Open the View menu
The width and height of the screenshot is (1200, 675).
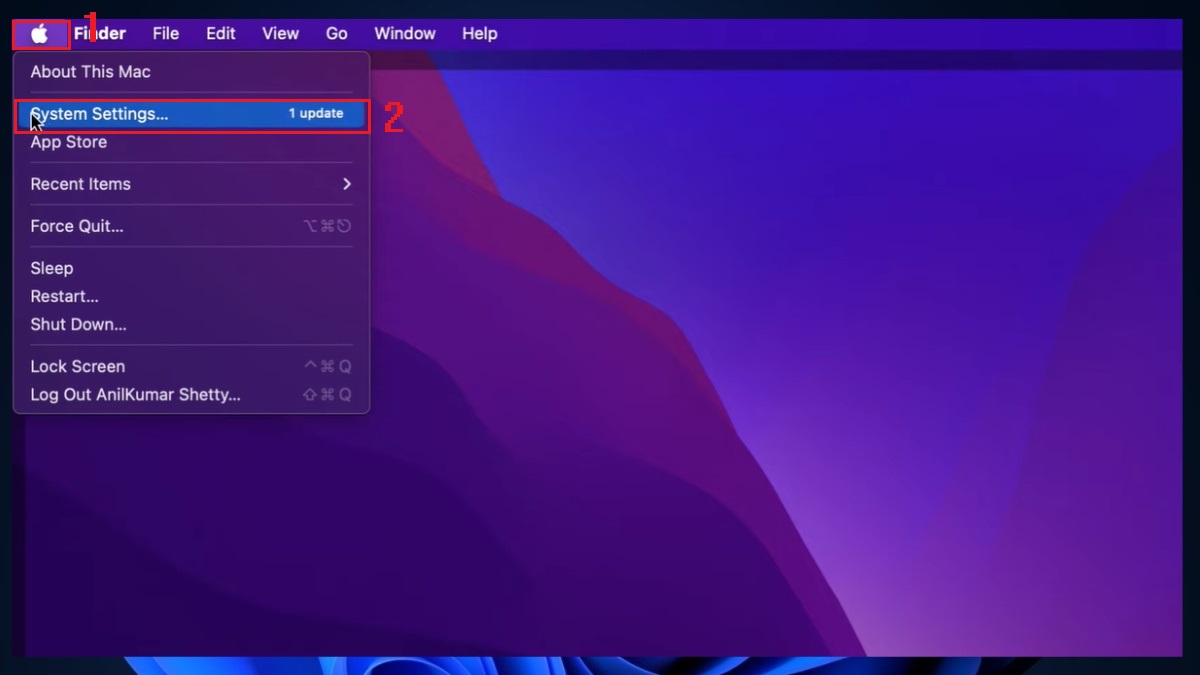280,34
